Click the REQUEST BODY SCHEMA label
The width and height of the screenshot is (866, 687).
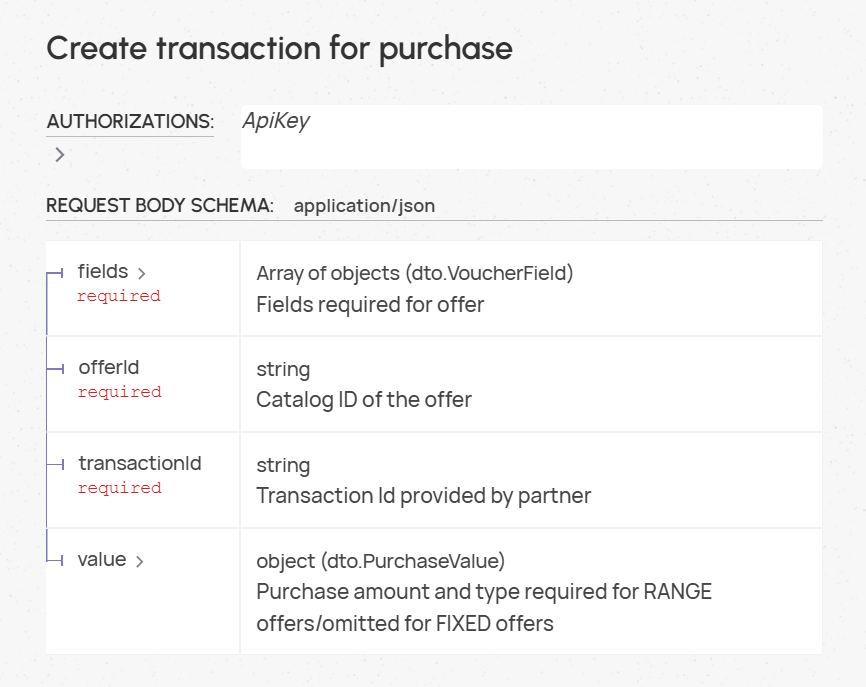click(x=160, y=205)
